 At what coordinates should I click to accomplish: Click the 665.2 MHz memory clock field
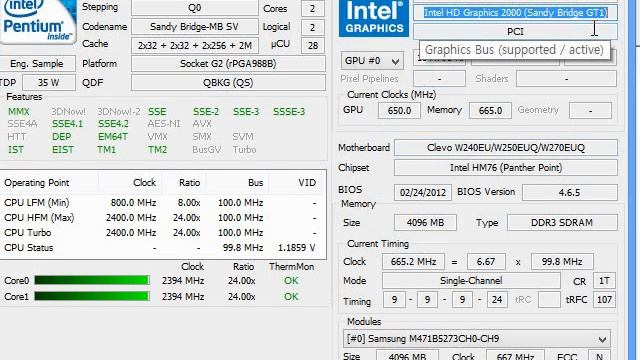[x=413, y=262]
